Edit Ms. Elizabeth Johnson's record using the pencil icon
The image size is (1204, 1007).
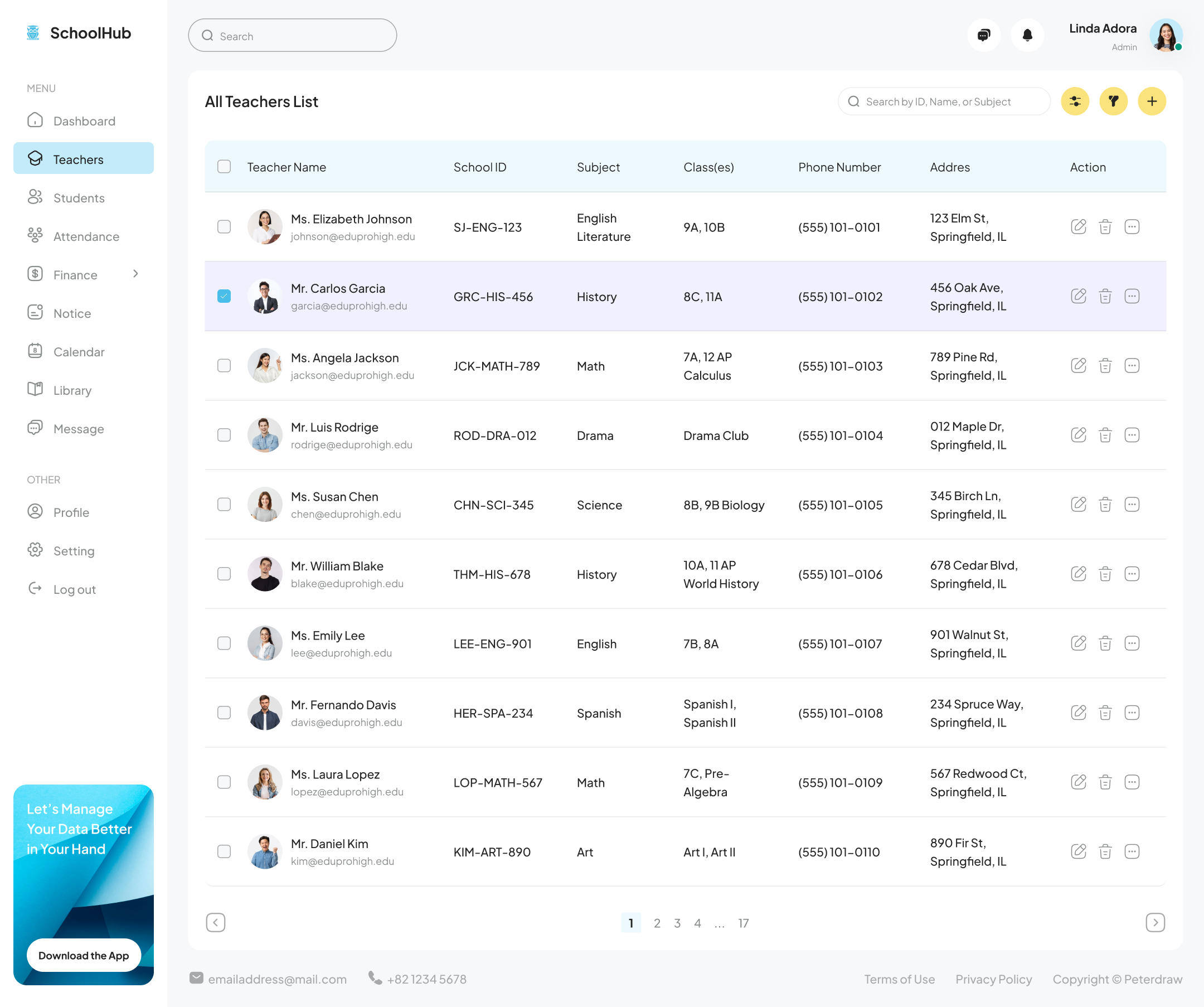point(1079,226)
